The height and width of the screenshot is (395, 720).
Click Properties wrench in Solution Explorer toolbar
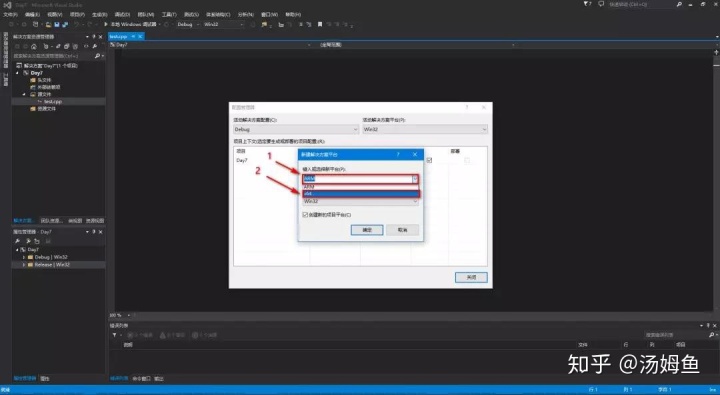pos(94,46)
